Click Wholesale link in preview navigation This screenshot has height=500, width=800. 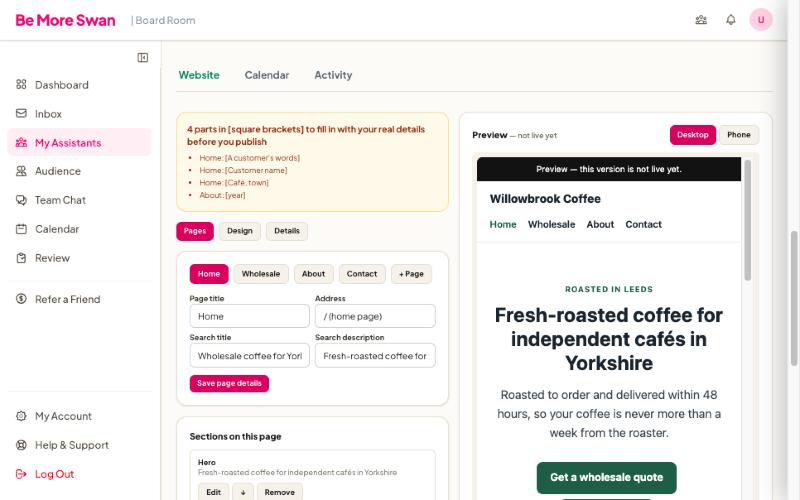click(552, 224)
